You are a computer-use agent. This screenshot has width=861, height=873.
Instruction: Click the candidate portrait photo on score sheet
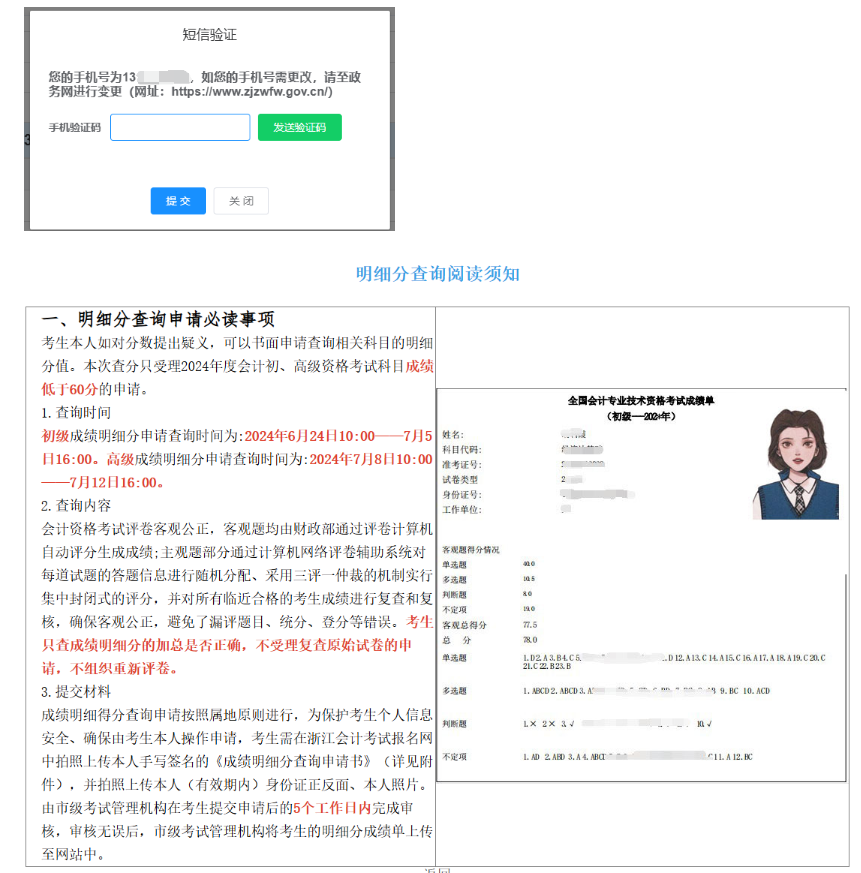[796, 464]
